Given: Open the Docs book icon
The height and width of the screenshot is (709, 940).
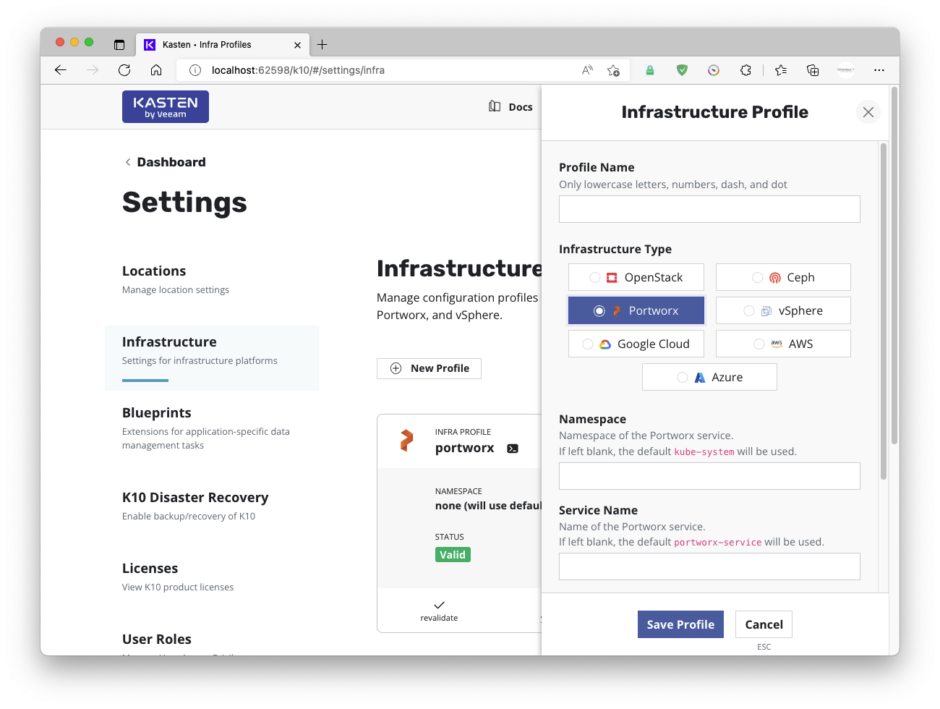Looking at the screenshot, I should (494, 107).
